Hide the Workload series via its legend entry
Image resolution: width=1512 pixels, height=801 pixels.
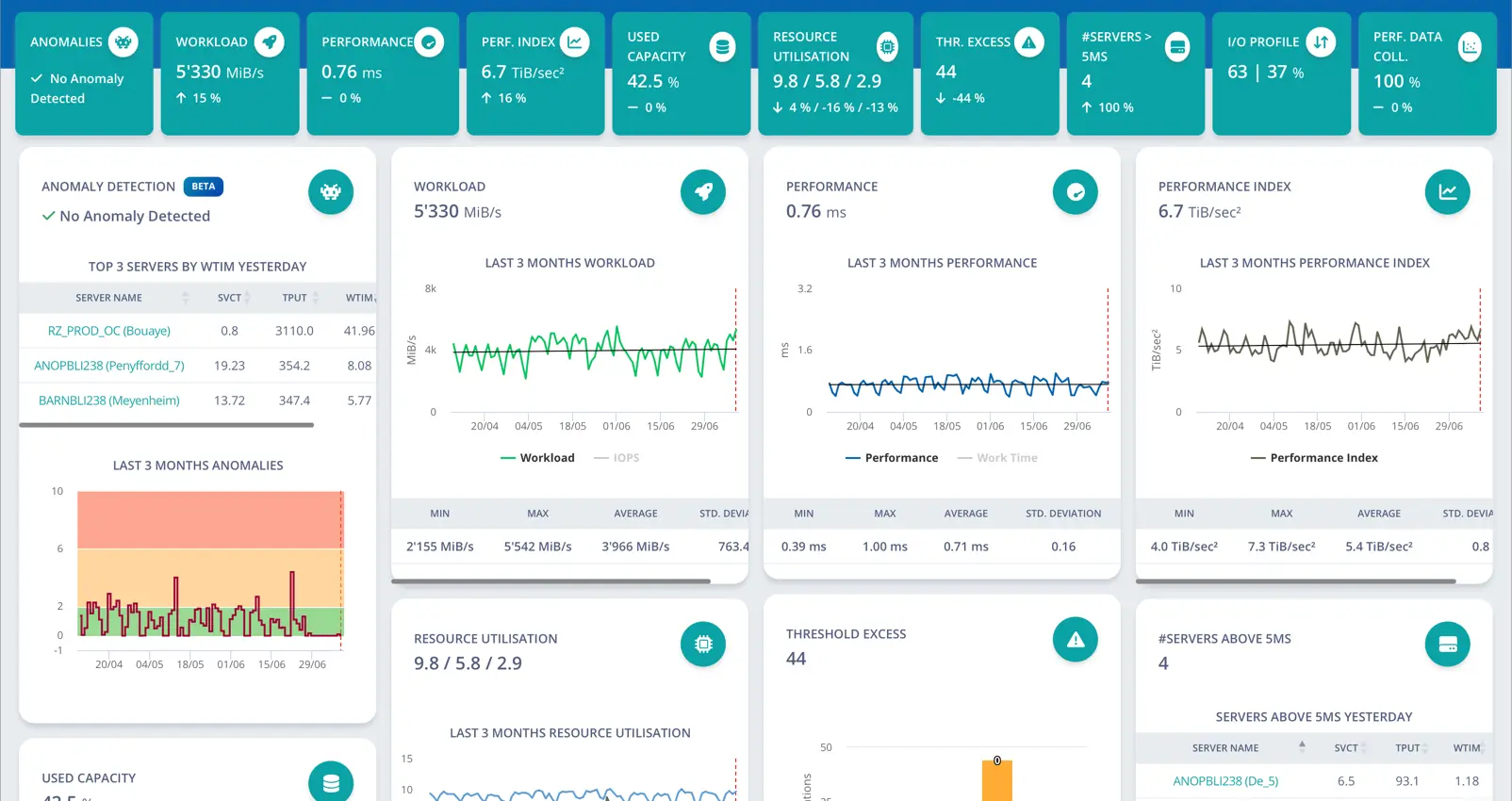(537, 458)
